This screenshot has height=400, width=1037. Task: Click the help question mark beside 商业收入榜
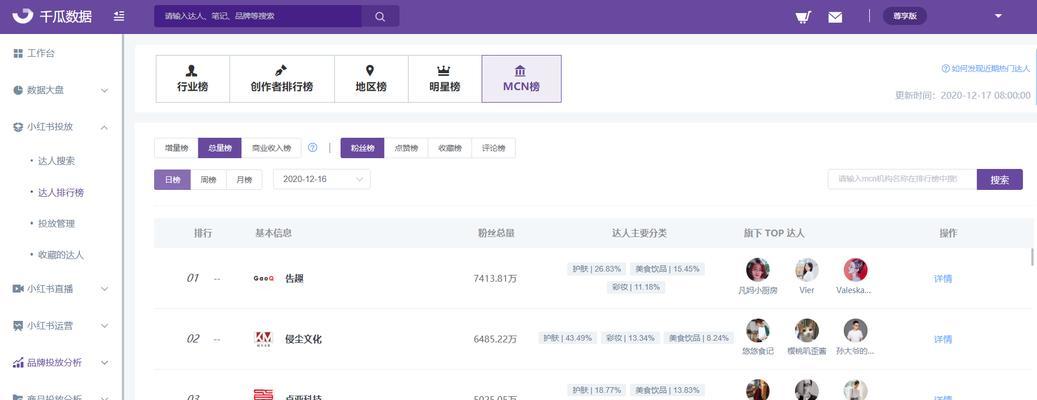[313, 147]
